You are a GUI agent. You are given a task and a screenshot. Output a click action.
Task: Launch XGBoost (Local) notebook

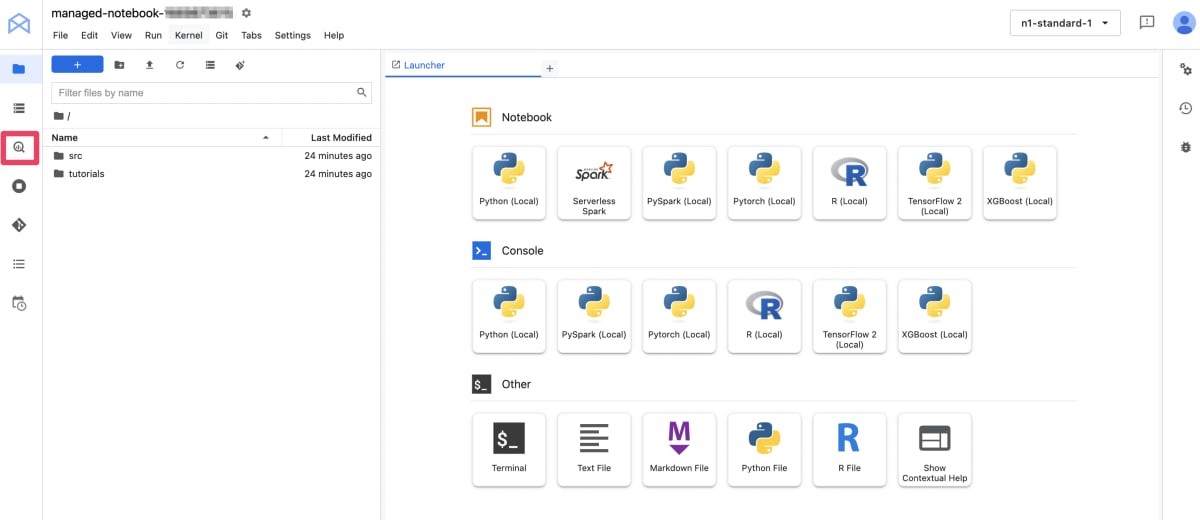pyautogui.click(x=1019, y=183)
